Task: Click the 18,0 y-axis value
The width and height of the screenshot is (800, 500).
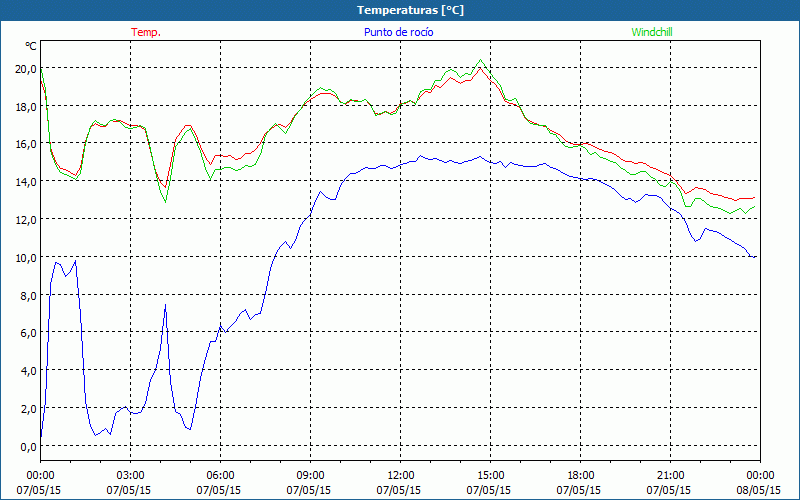Action: 25,106
